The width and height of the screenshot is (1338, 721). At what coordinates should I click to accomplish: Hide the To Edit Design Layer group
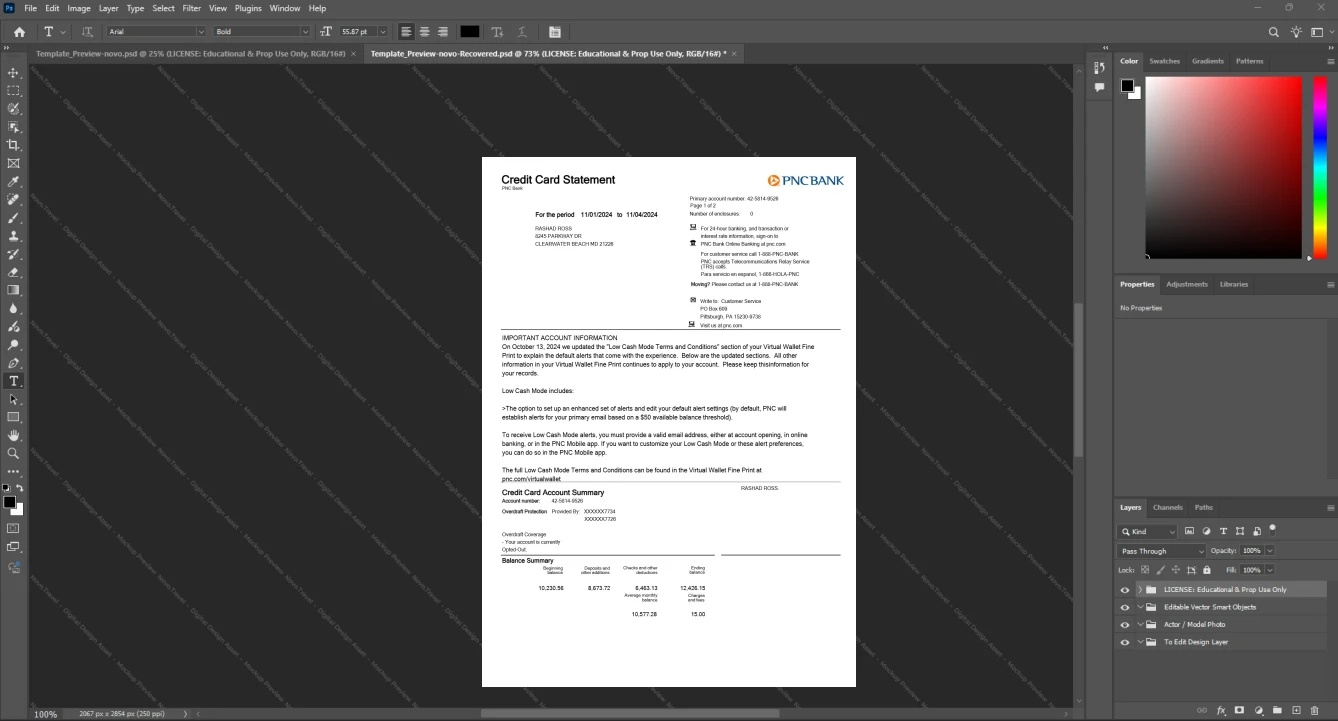1125,642
